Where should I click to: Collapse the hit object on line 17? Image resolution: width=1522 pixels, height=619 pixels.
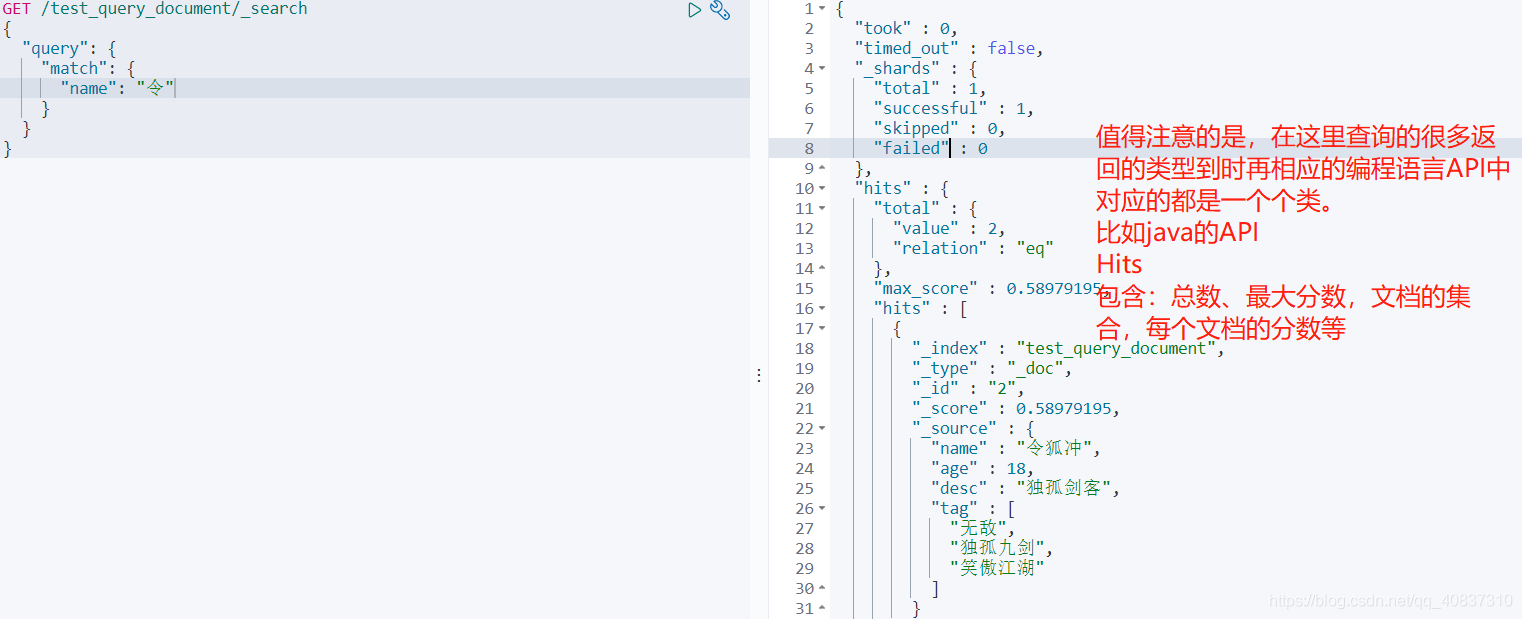(822, 328)
